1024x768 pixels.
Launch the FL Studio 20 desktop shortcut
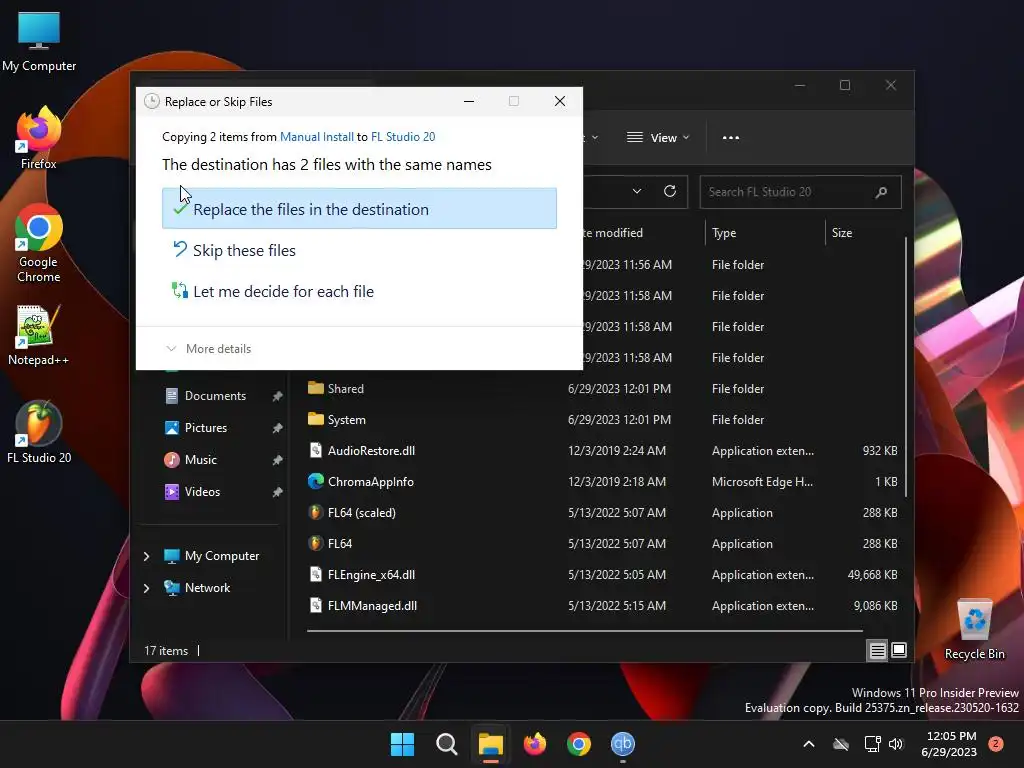[x=39, y=432]
